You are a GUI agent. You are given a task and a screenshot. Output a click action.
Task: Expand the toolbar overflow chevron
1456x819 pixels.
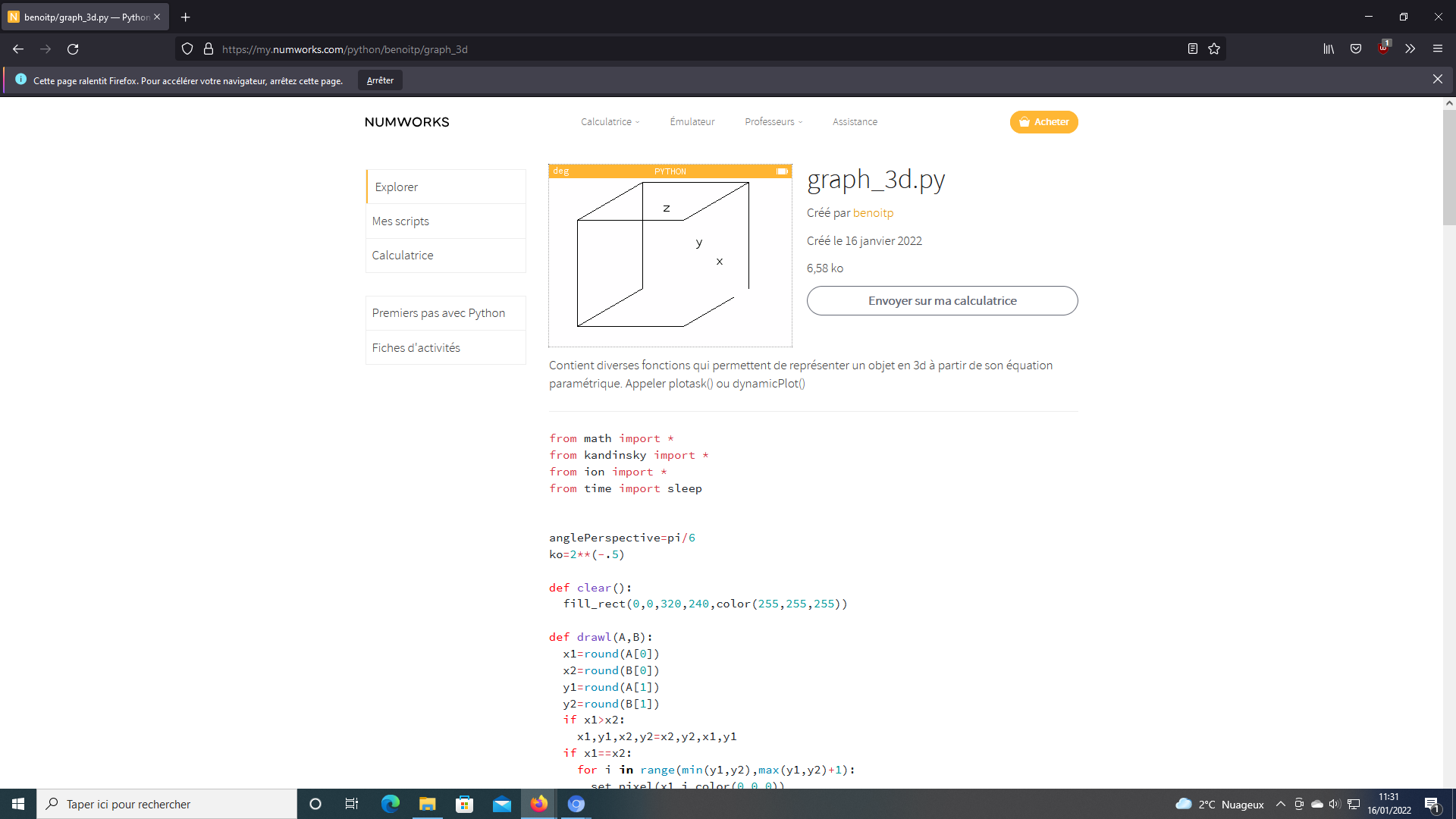coord(1410,49)
